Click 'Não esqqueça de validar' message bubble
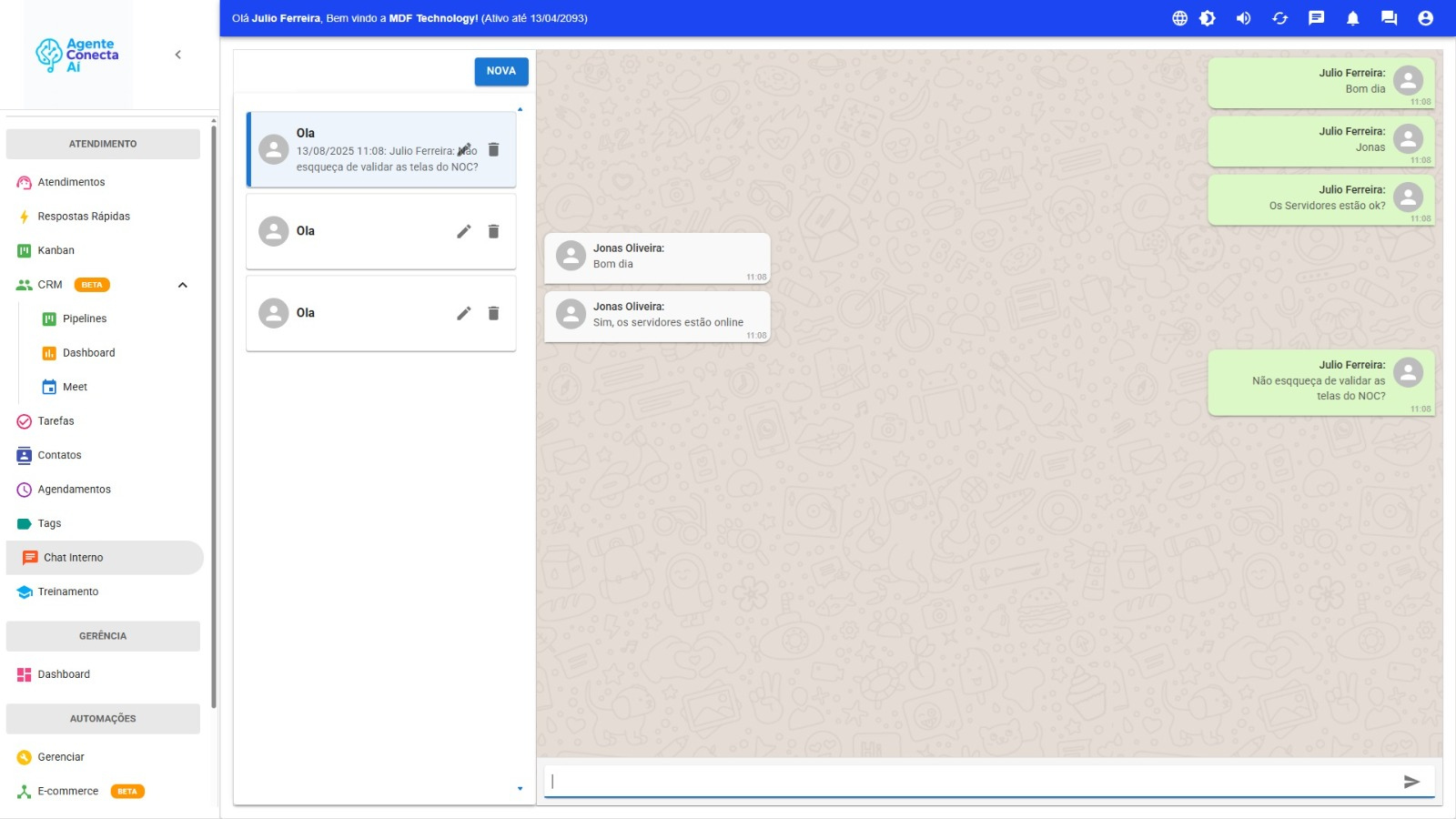Image resolution: width=1456 pixels, height=819 pixels. coord(1321,383)
